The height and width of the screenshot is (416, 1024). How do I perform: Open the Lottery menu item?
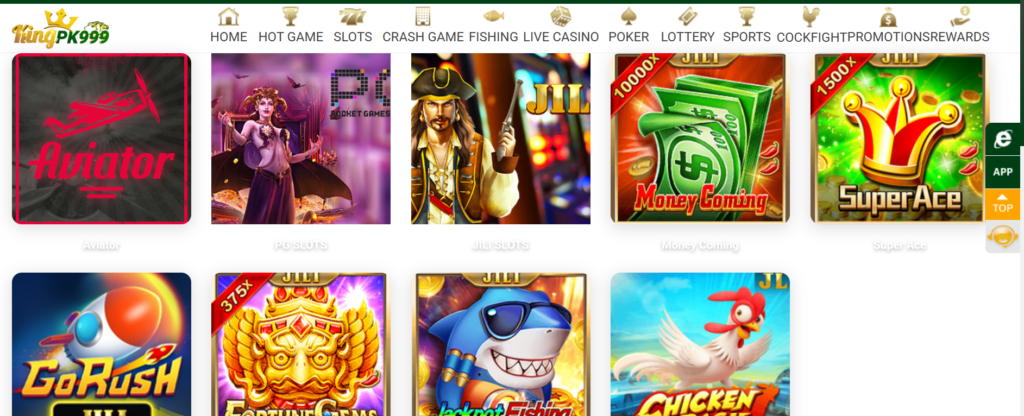coord(688,37)
